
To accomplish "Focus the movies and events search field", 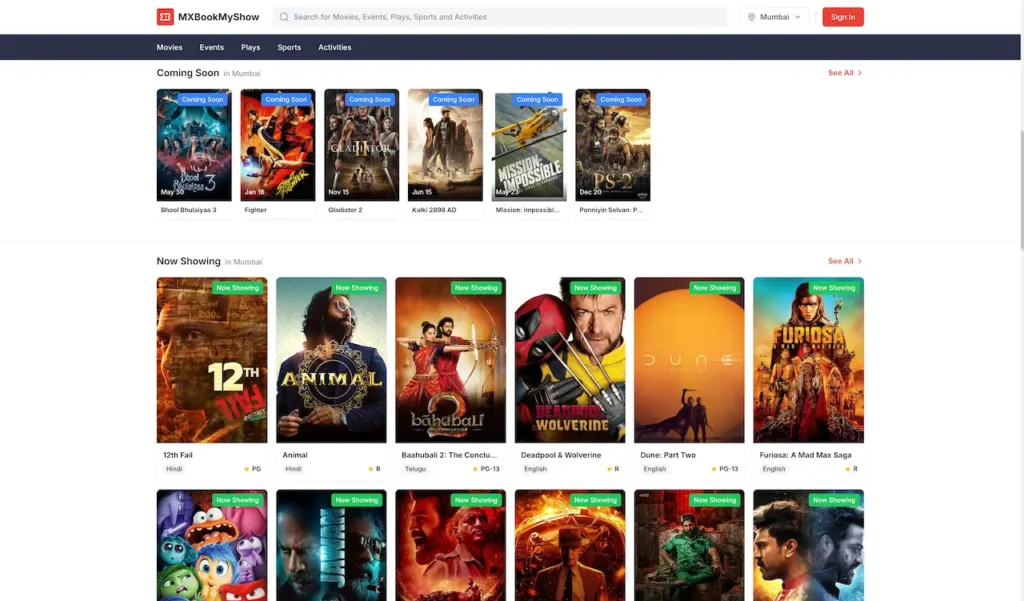I will (x=500, y=17).
